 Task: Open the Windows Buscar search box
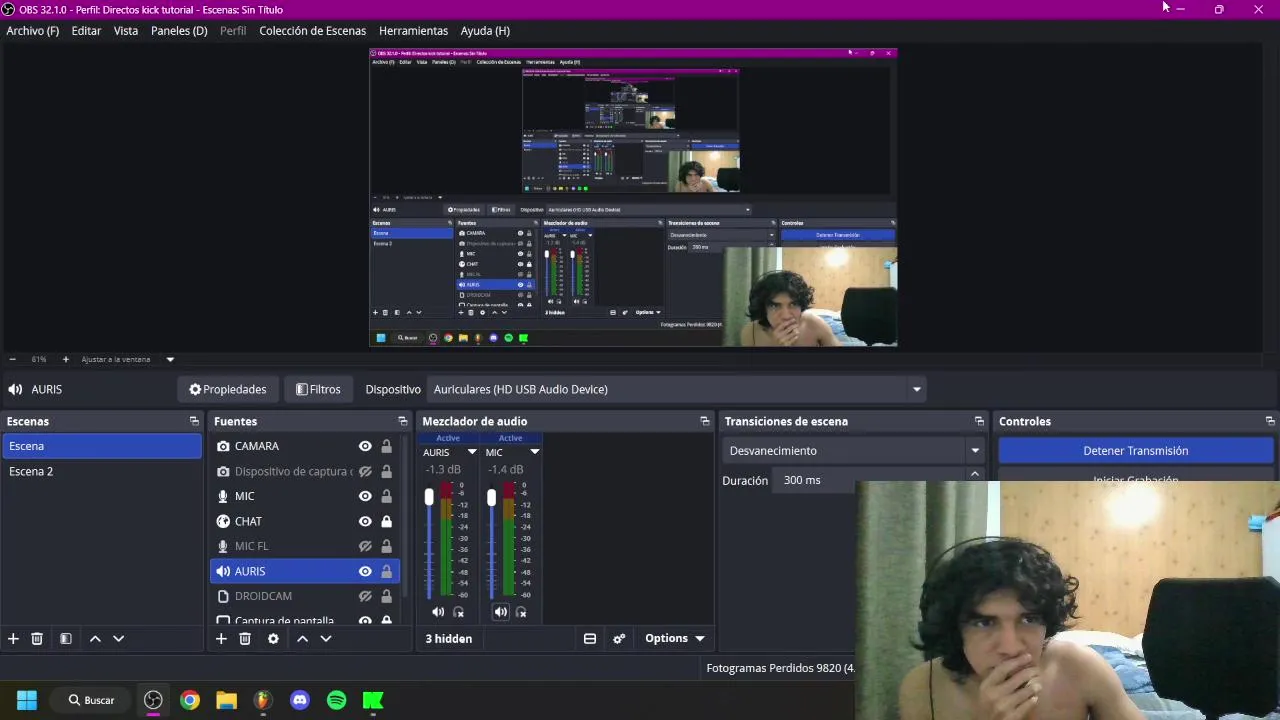(x=92, y=701)
